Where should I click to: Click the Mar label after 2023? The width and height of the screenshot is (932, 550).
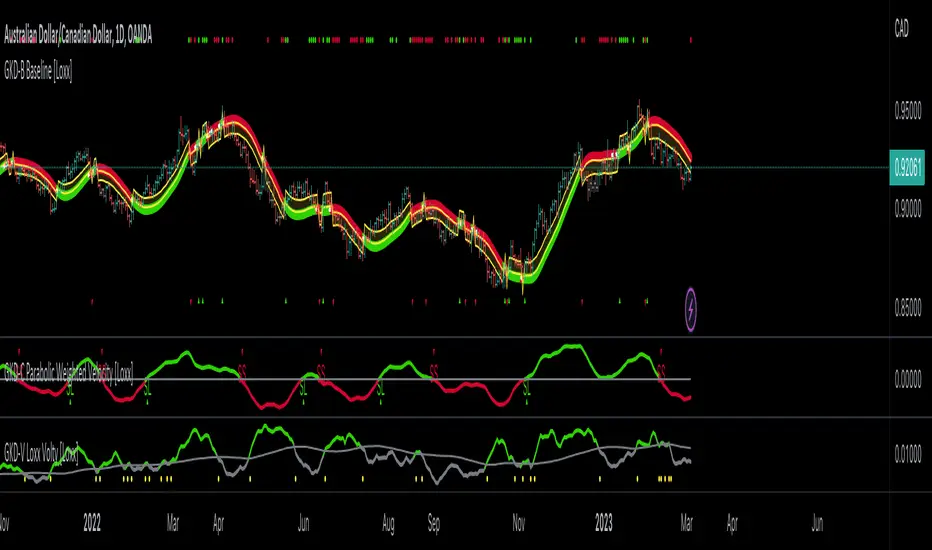pyautogui.click(x=687, y=523)
